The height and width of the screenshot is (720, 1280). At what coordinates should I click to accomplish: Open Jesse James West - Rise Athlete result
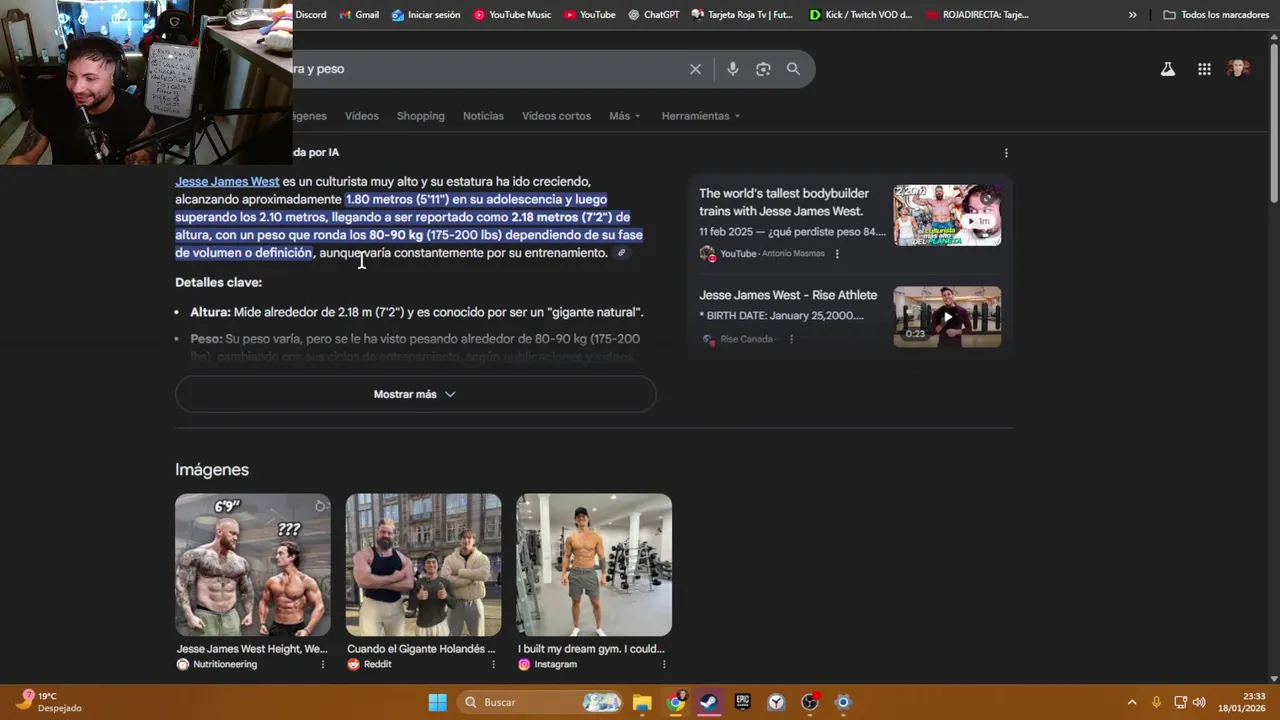click(788, 295)
